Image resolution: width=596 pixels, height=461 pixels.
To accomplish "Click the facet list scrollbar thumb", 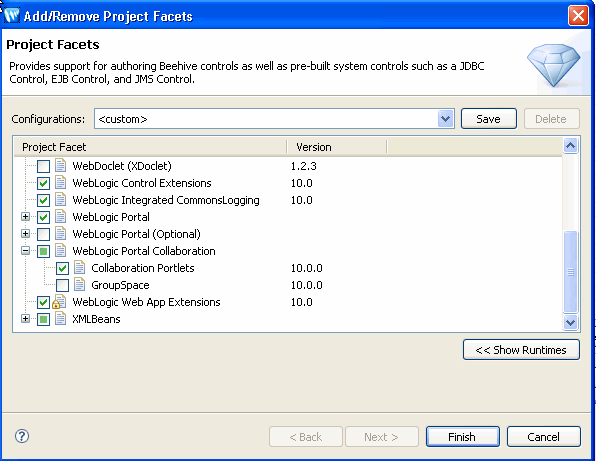I will pos(570,272).
